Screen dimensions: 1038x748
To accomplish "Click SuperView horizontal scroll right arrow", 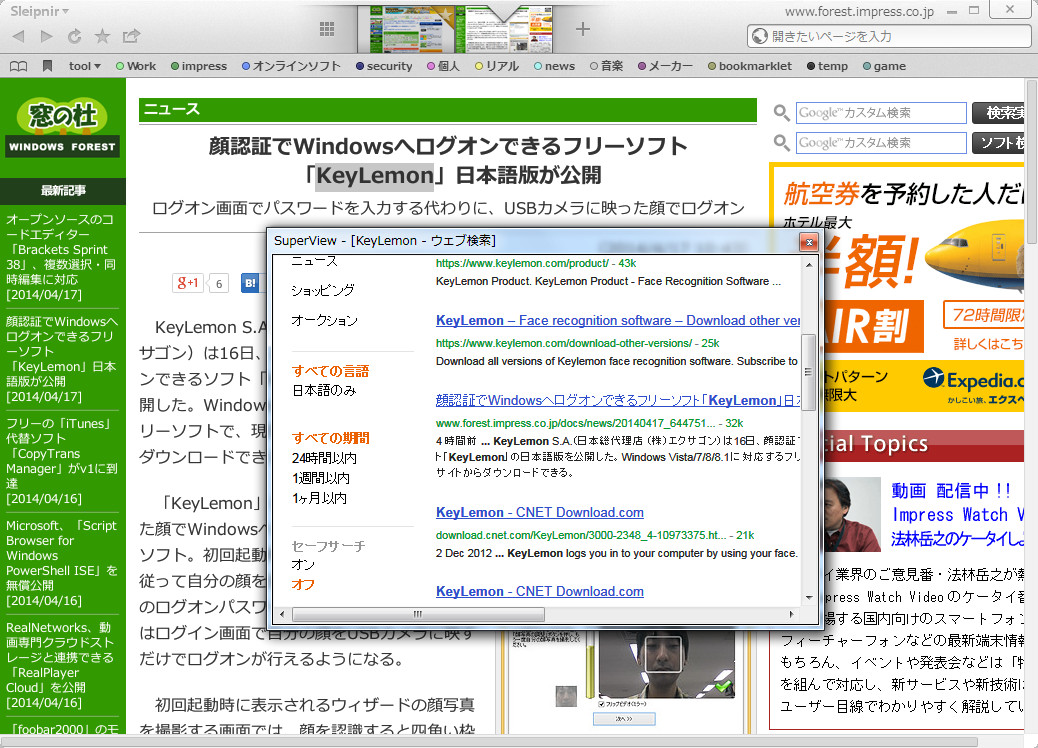I will (792, 614).
